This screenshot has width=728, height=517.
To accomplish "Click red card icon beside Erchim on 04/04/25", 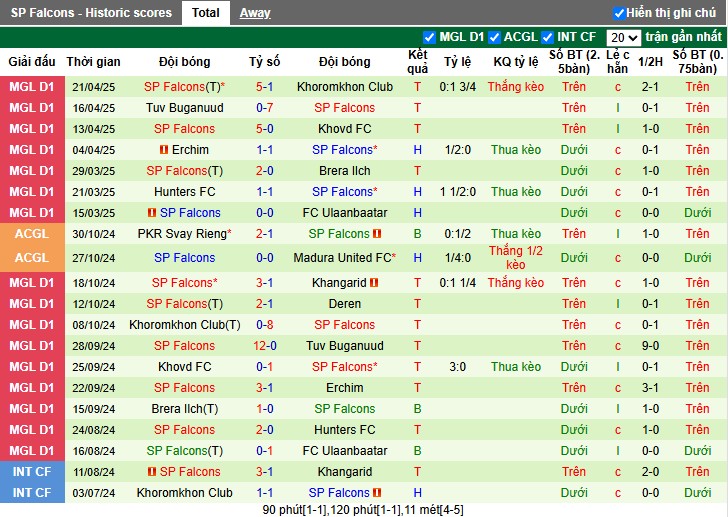I will click(164, 150).
